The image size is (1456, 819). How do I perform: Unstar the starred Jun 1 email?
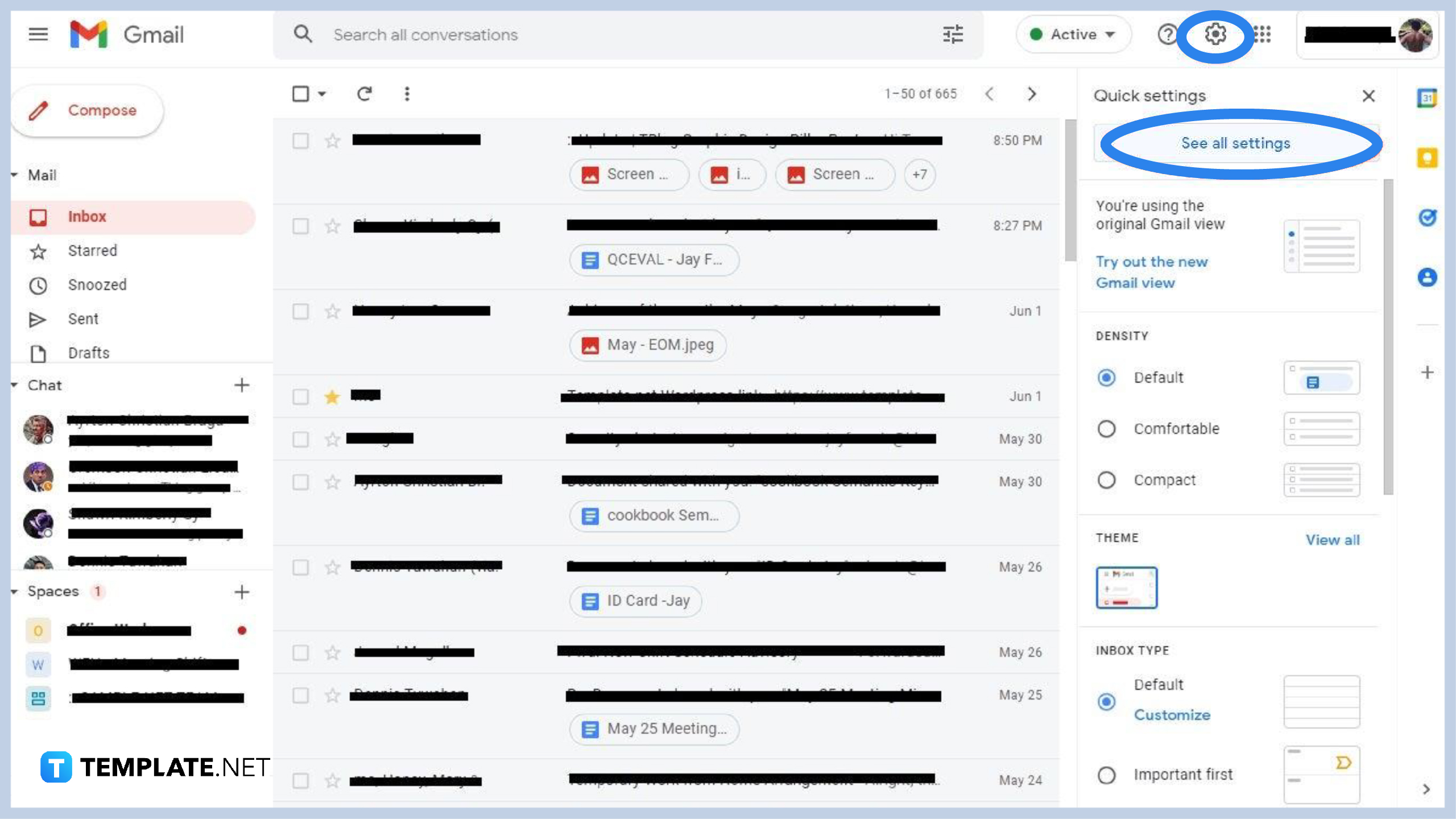click(x=332, y=396)
